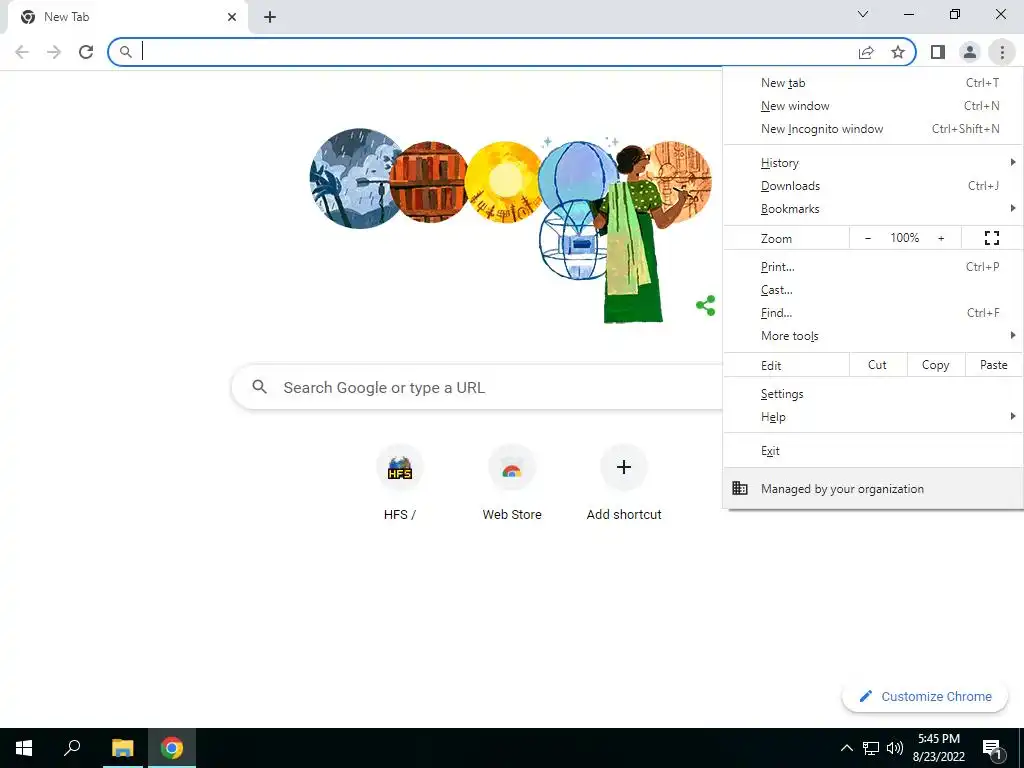Image resolution: width=1024 pixels, height=768 pixels.
Task: Open the profile avatar icon
Action: point(970,52)
